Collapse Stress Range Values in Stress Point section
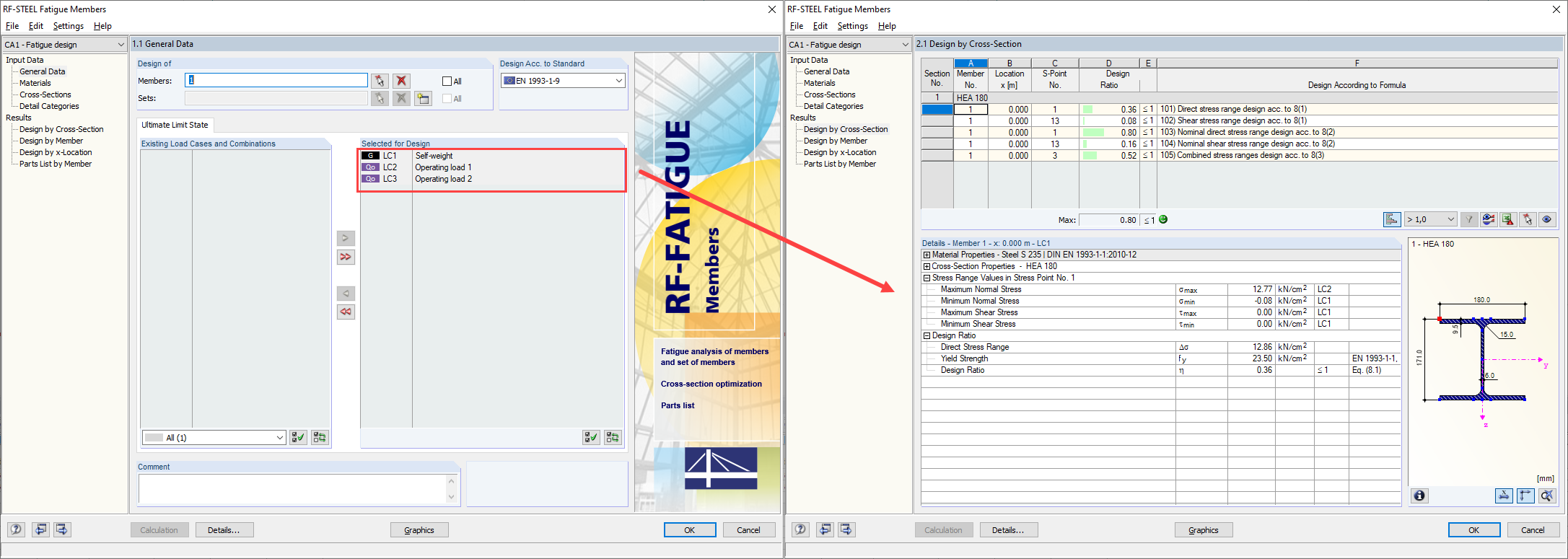This screenshot has height=559, width=1568. pos(927,278)
